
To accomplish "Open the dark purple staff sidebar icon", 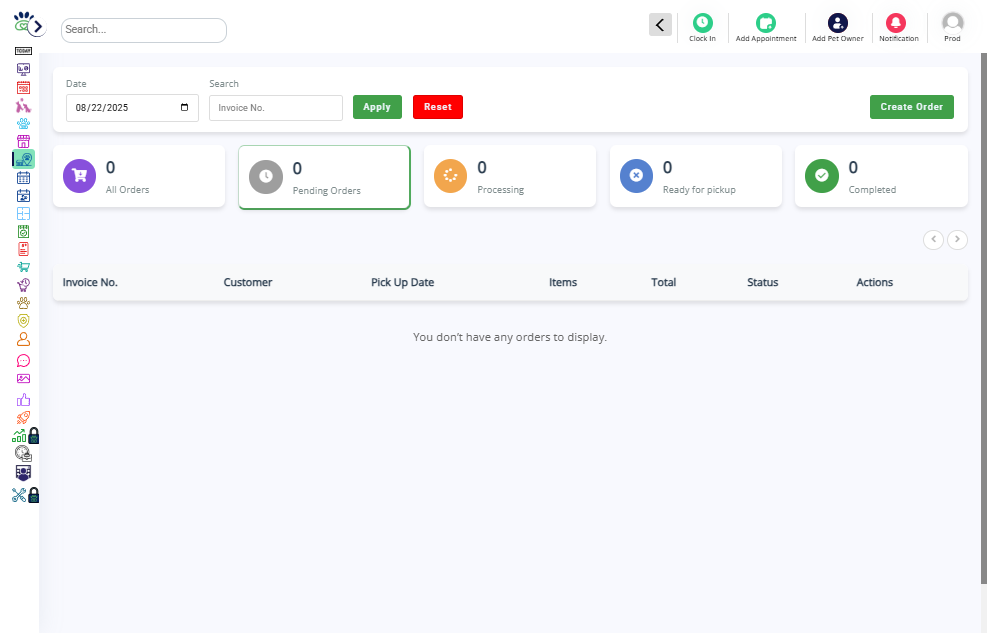I will (23, 473).
